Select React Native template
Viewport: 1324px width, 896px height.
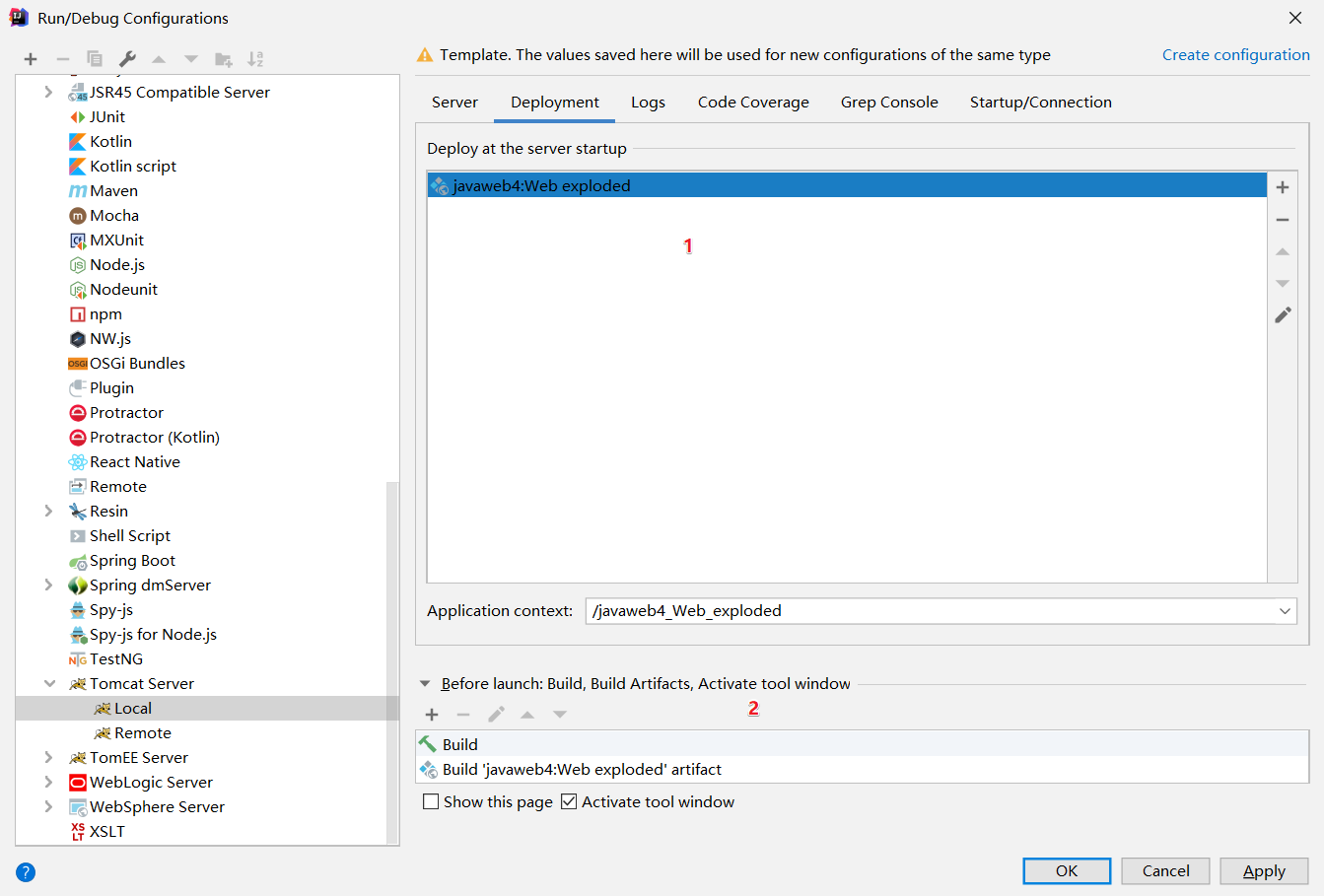[x=135, y=461]
